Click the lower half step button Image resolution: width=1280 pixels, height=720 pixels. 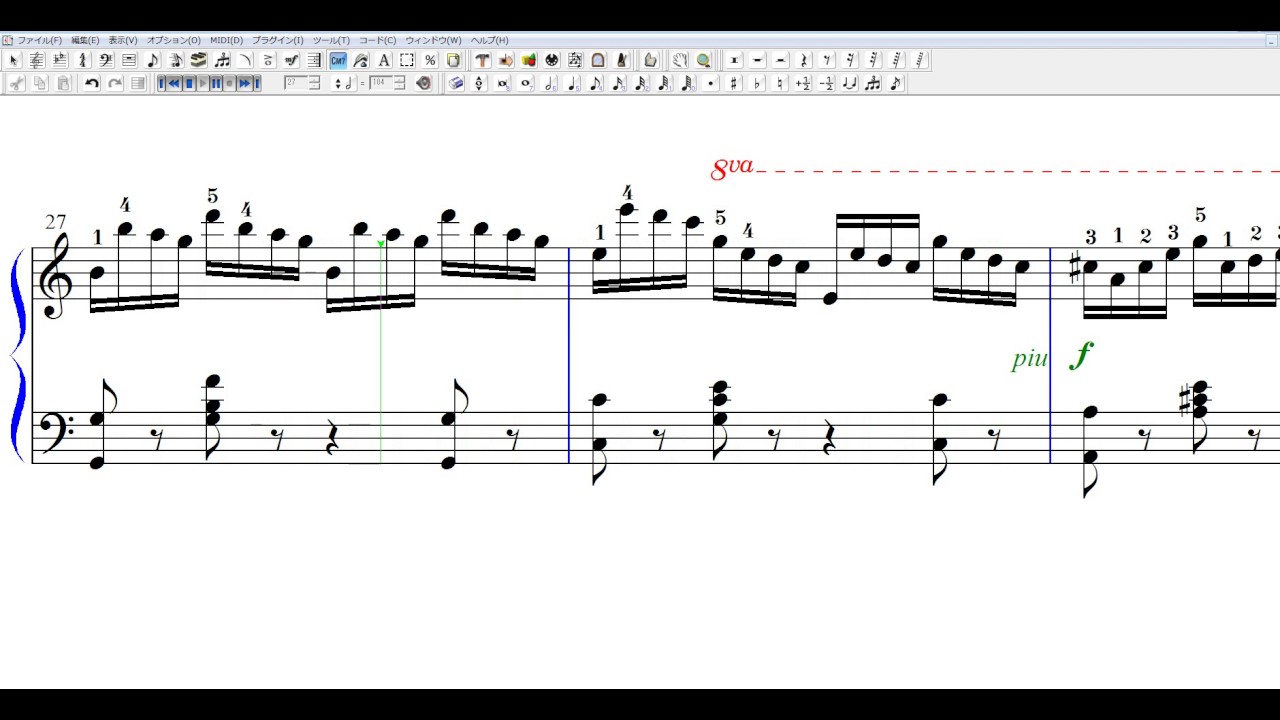826,83
